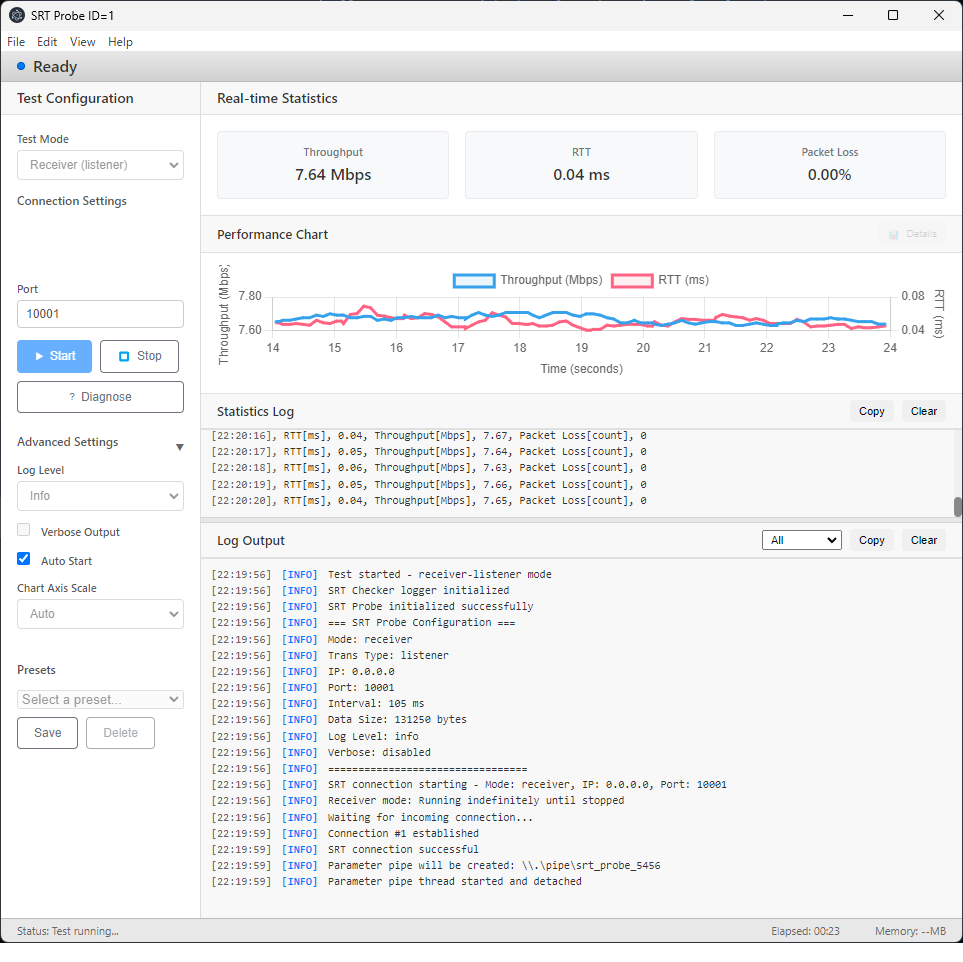This screenshot has height=962, width=963.
Task: Click 'Status: Test running...' in status bar
Action: [68, 932]
